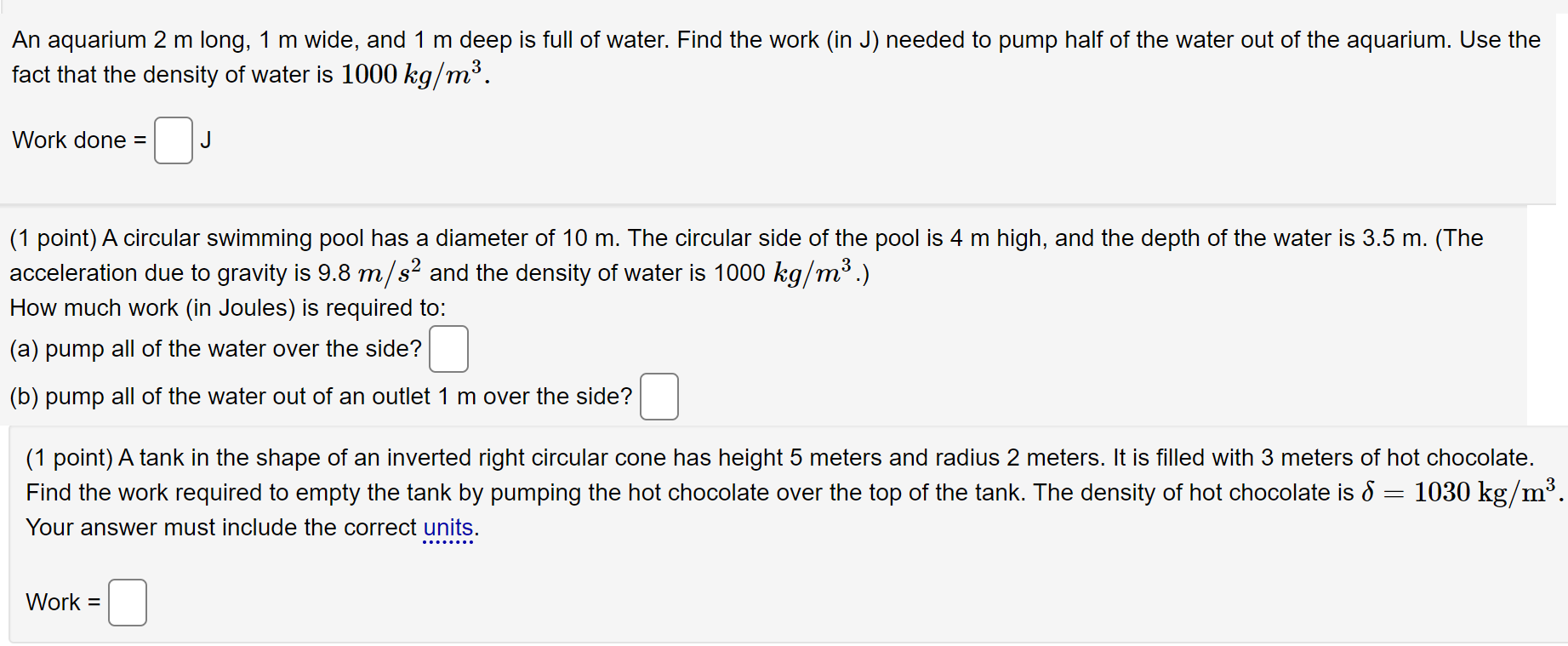Follow the dotted underlined units link
Screen dimensions: 1568x646
tap(450, 528)
